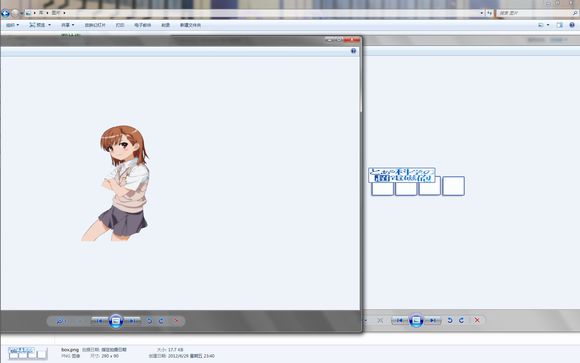Click the box.png thumbnail in details pane
580x363 pixels.
tap(28, 353)
